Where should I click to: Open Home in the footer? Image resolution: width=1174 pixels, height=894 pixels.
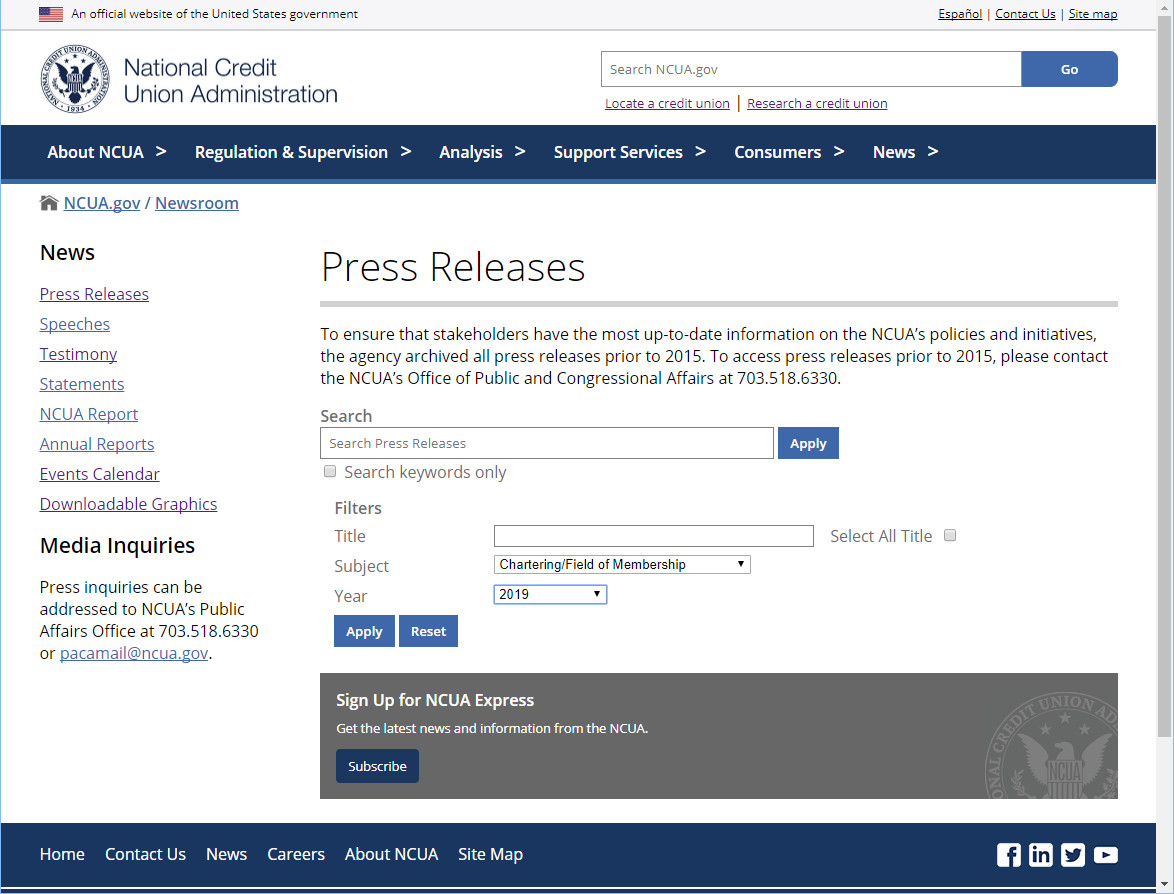(62, 854)
